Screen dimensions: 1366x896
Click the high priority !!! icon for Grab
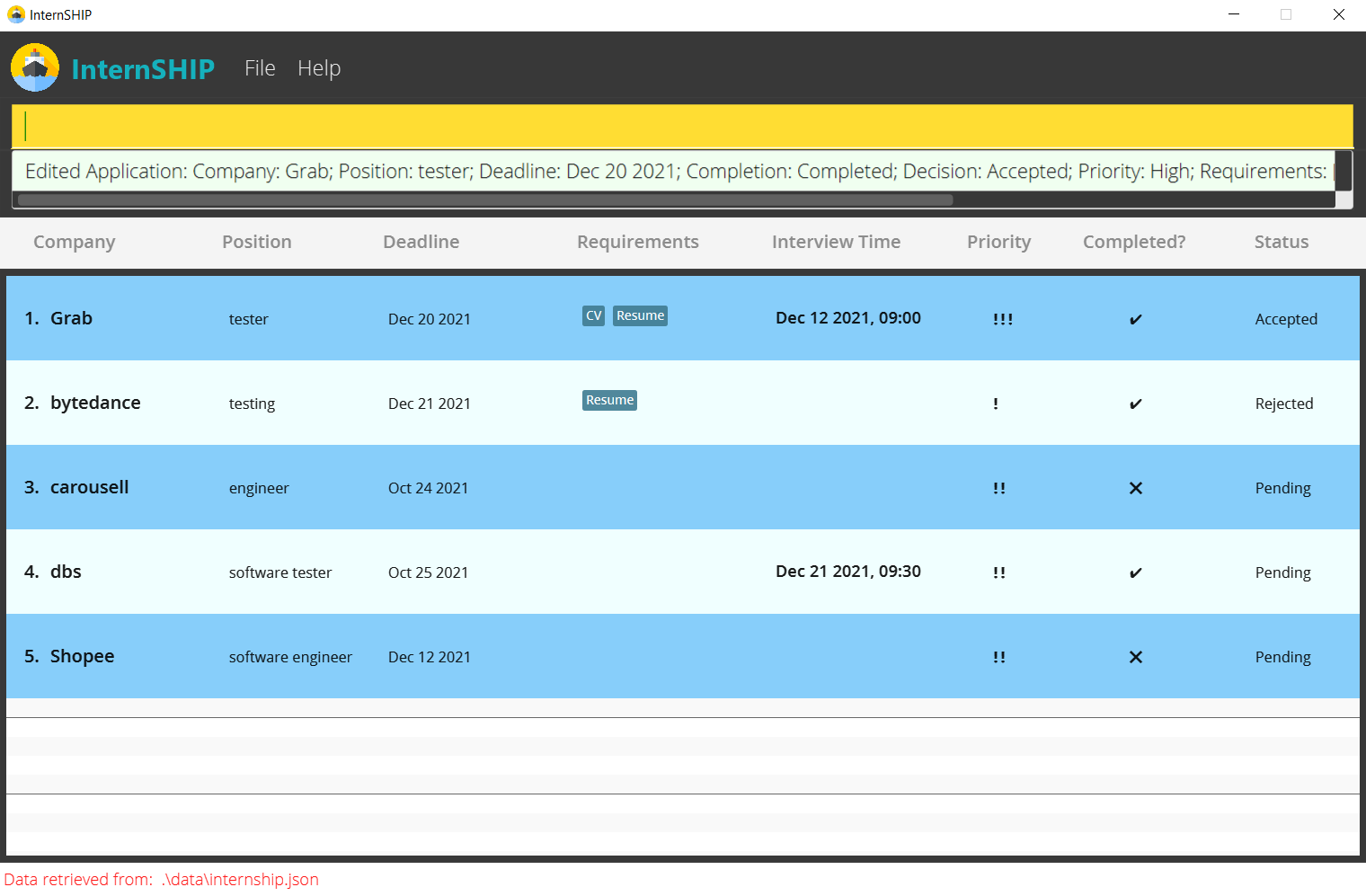(1003, 319)
